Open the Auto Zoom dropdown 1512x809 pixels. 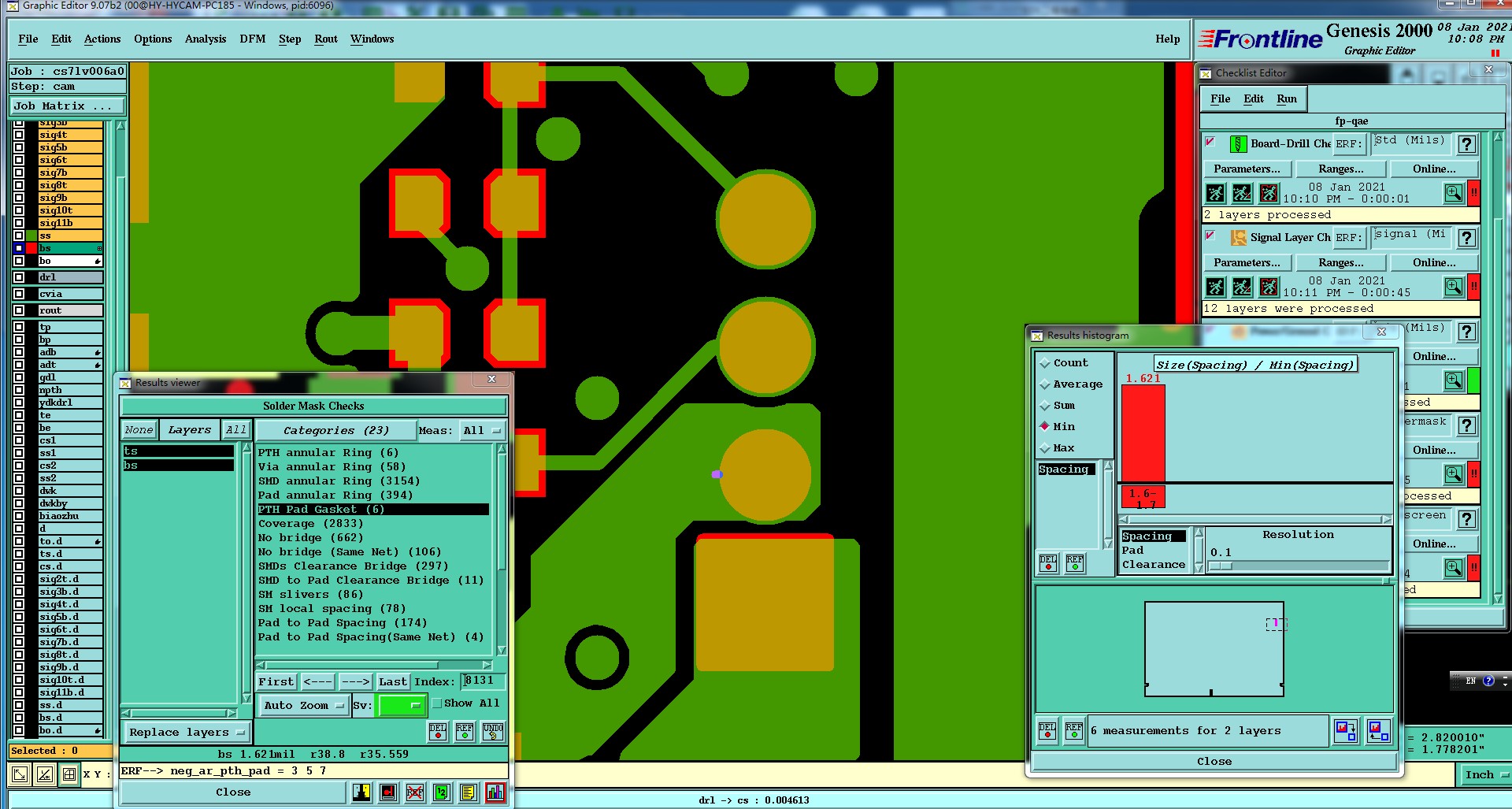pyautogui.click(x=303, y=706)
